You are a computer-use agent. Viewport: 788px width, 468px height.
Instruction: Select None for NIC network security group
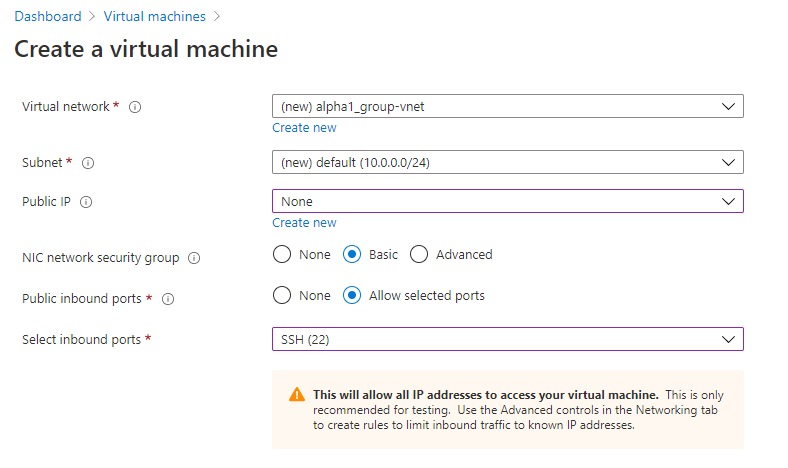pyautogui.click(x=282, y=255)
